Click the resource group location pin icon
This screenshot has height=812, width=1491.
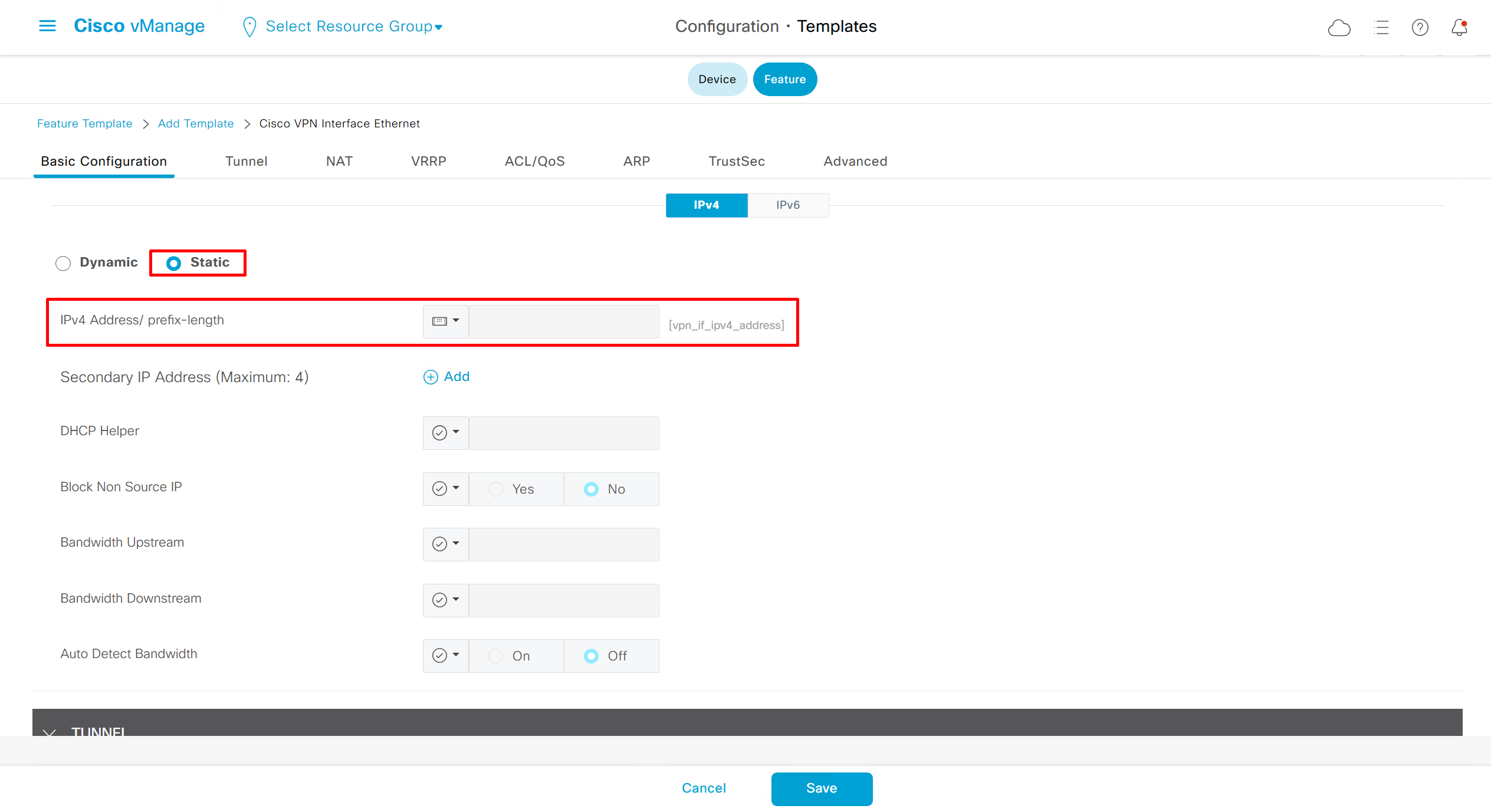(x=249, y=27)
